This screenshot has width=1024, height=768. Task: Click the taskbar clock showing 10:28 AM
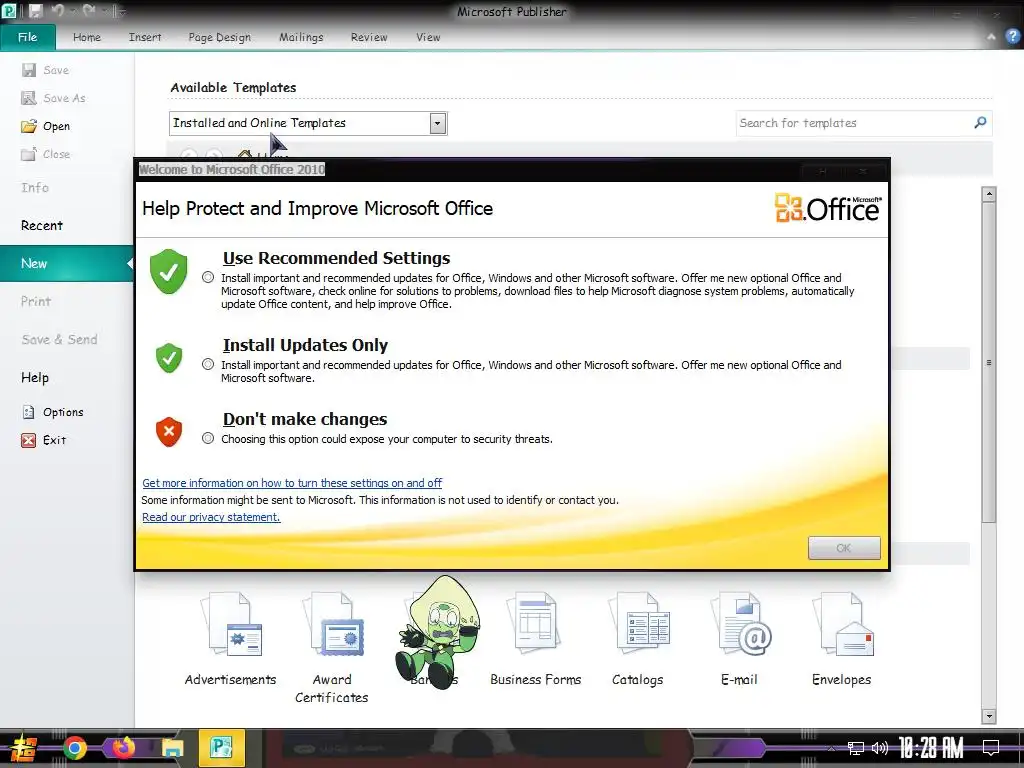click(930, 748)
